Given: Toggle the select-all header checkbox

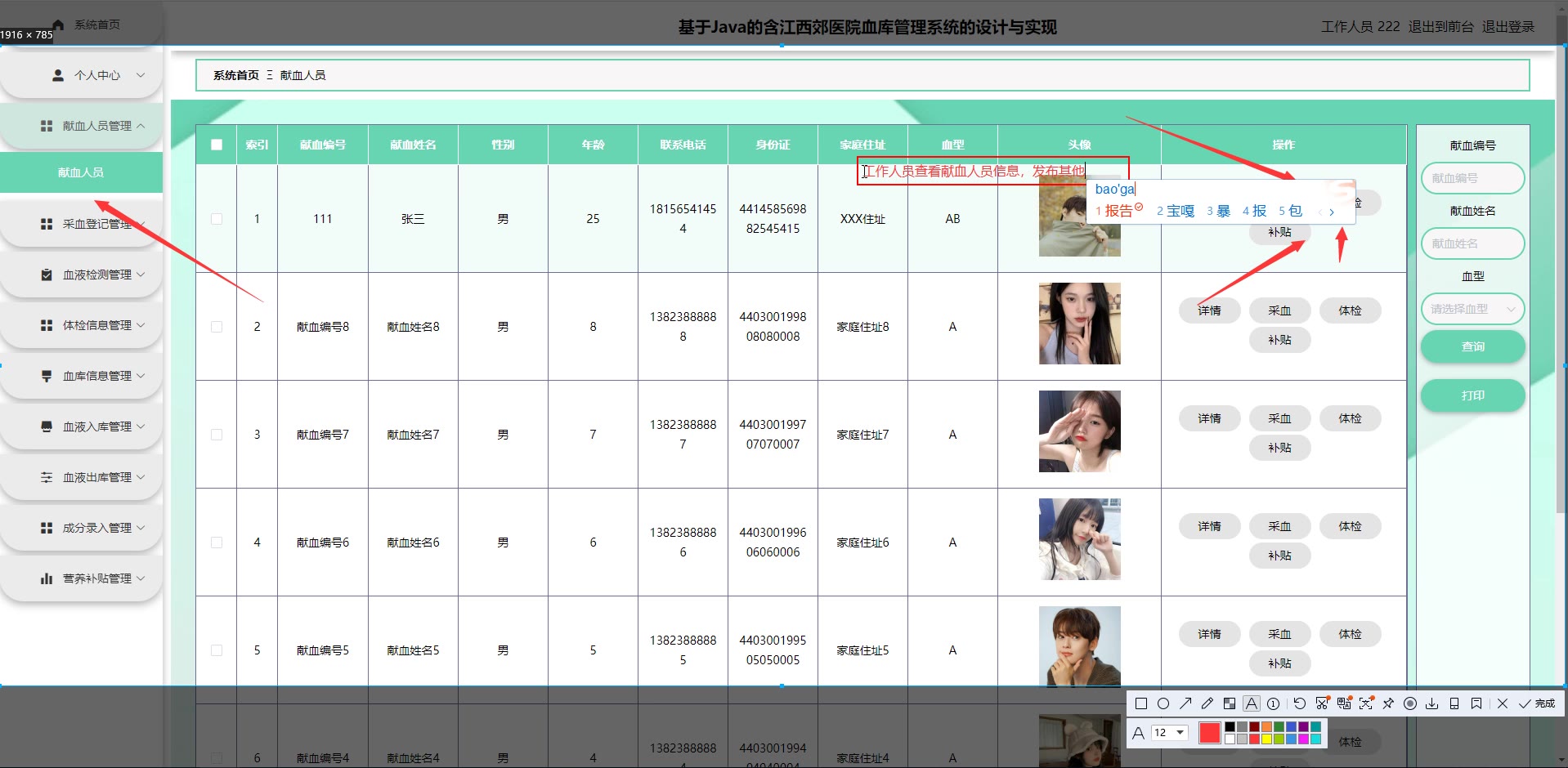Looking at the screenshot, I should tap(217, 145).
